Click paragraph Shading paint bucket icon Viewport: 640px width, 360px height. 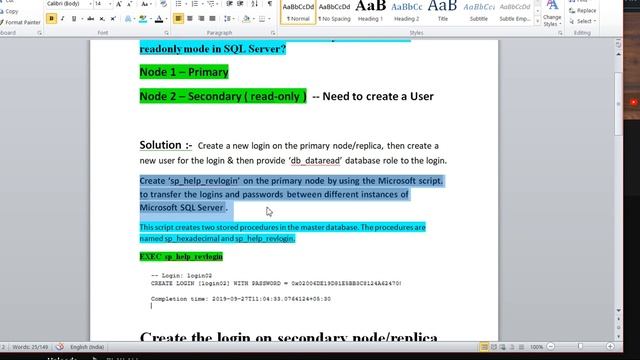[x=246, y=19]
